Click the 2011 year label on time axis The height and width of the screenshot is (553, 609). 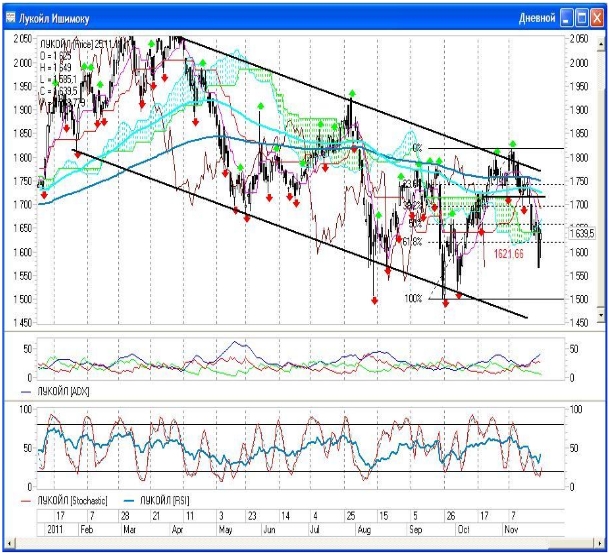coord(57,530)
